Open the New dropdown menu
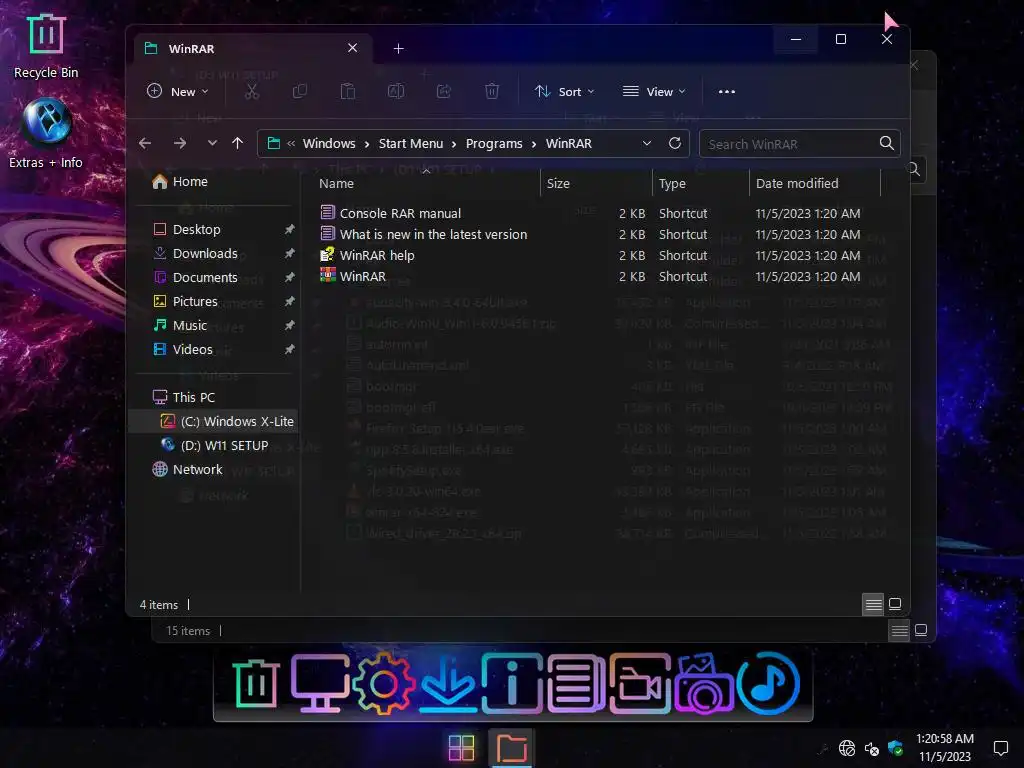 [178, 91]
